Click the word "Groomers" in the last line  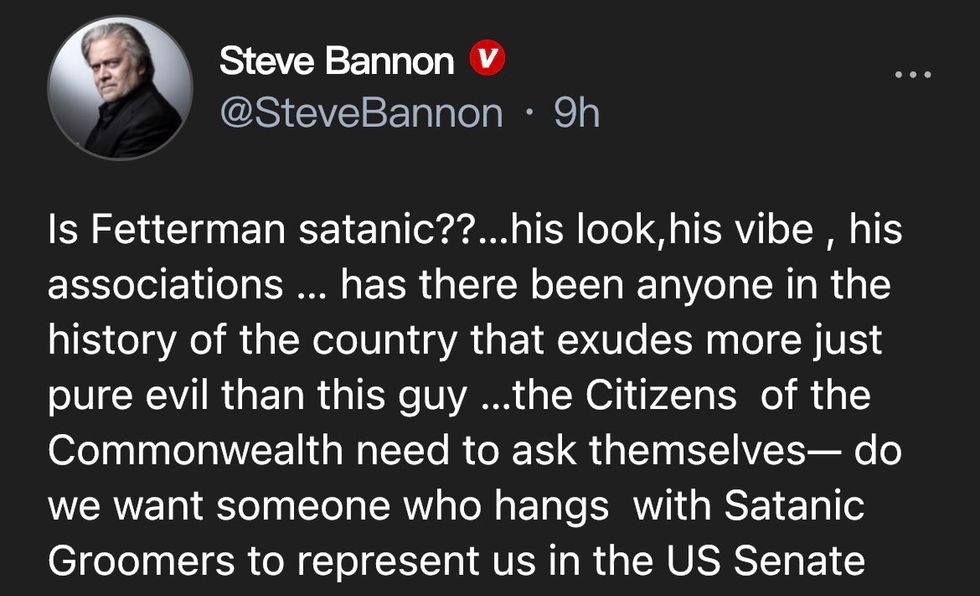tap(141, 561)
